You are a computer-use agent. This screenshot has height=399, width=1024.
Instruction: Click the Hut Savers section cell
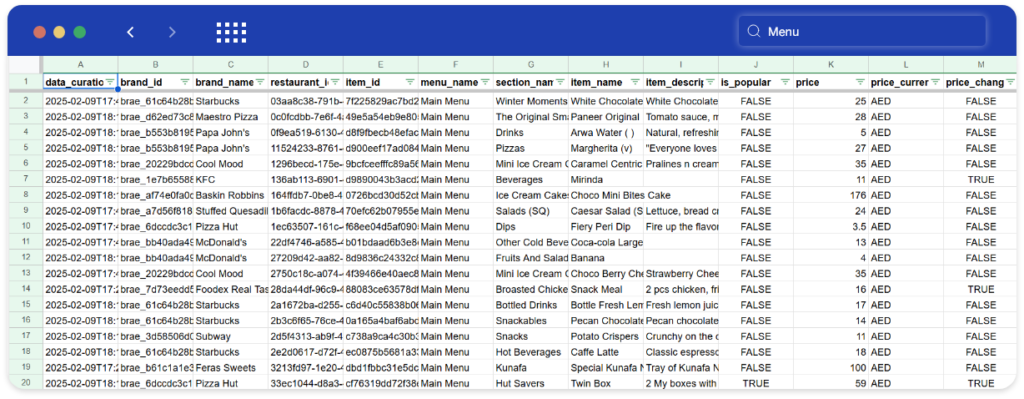[531, 383]
